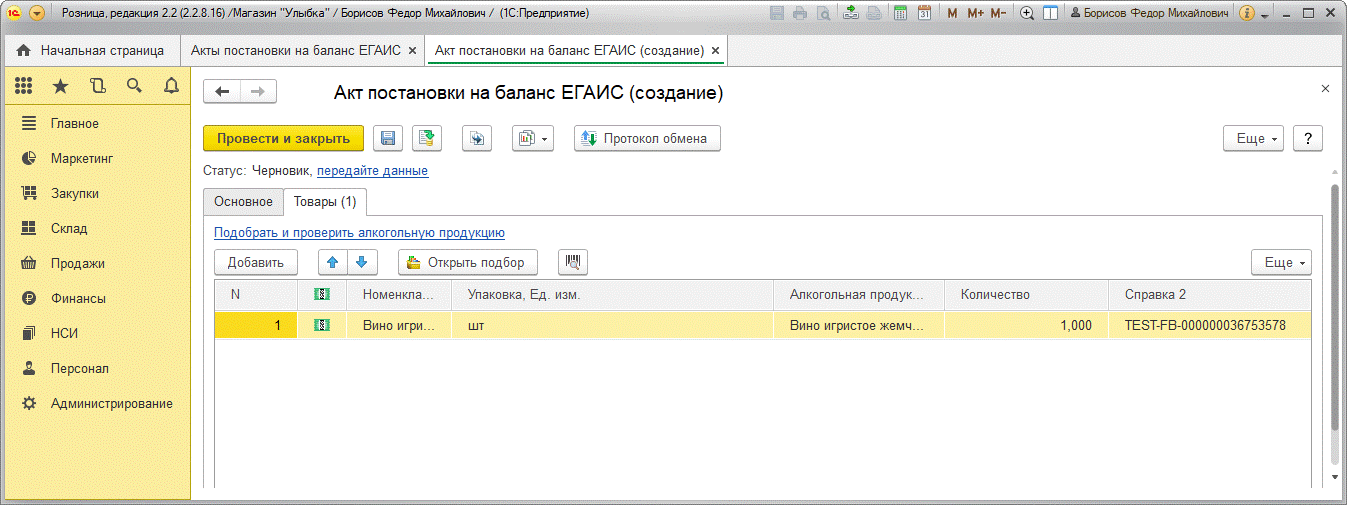Click the M memory button
Screen dimensions: 1347x505
pos(952,13)
